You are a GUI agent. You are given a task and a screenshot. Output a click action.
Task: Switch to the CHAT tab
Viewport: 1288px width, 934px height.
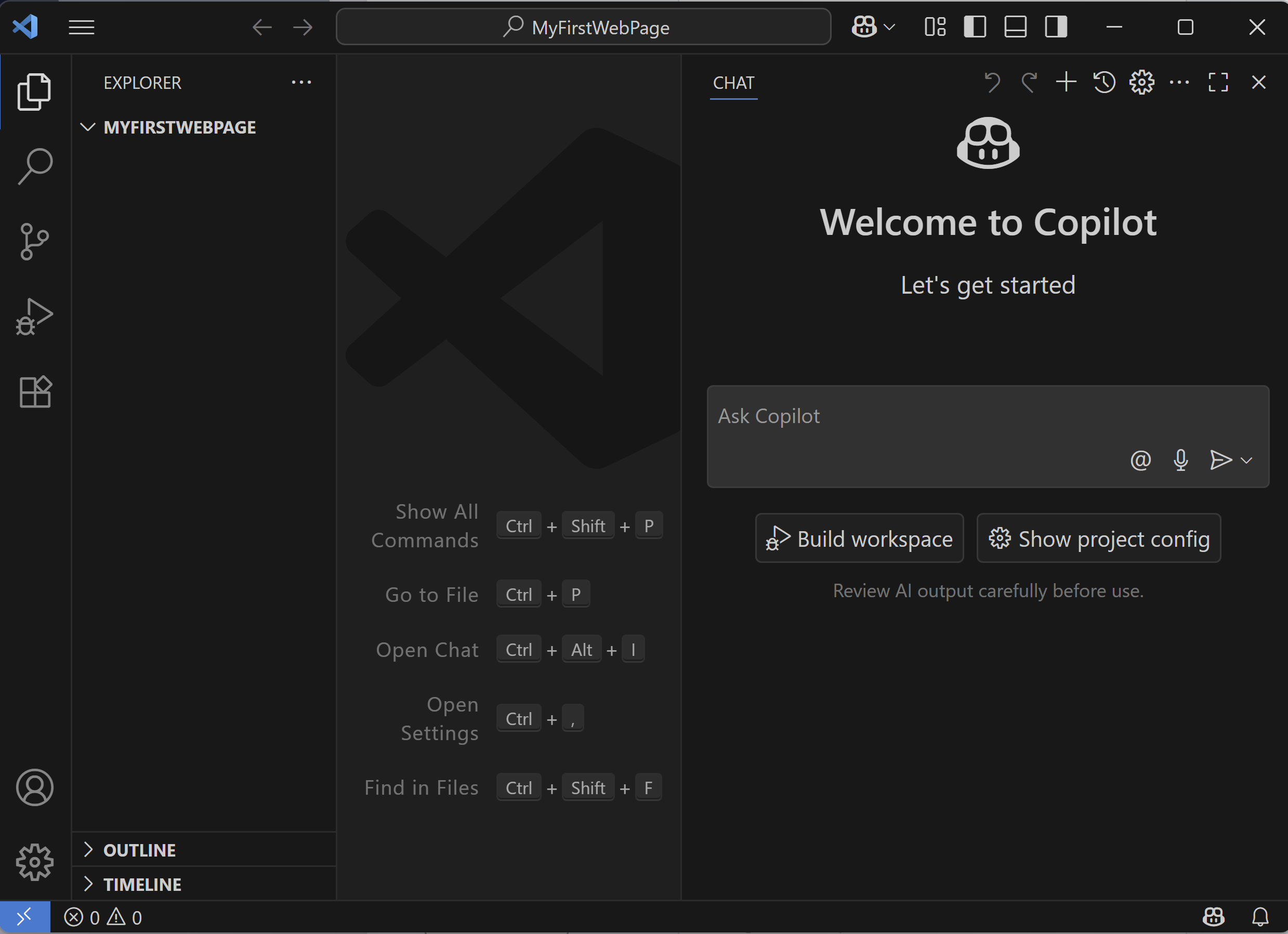(733, 83)
